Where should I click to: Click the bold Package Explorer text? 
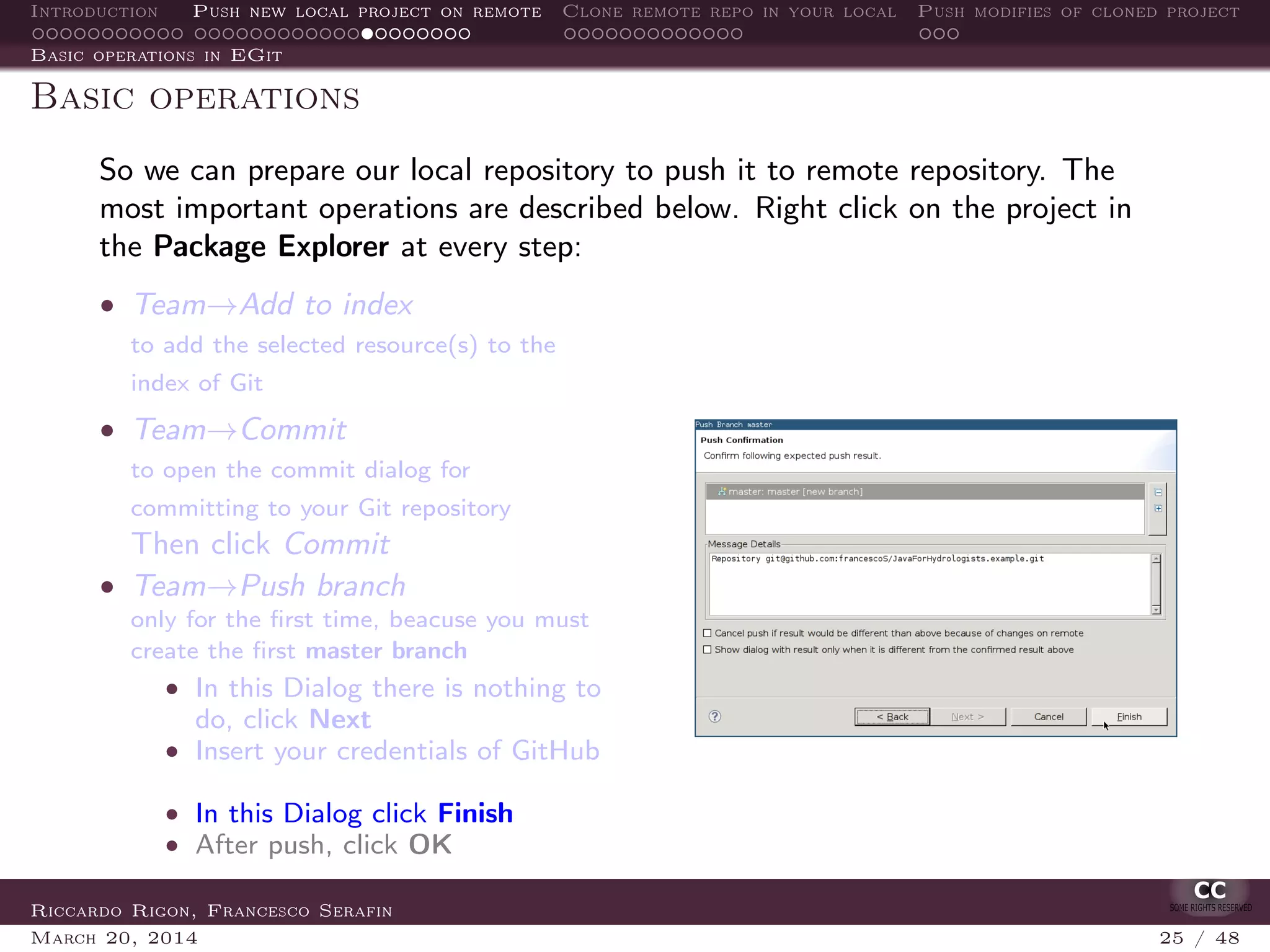tap(271, 247)
